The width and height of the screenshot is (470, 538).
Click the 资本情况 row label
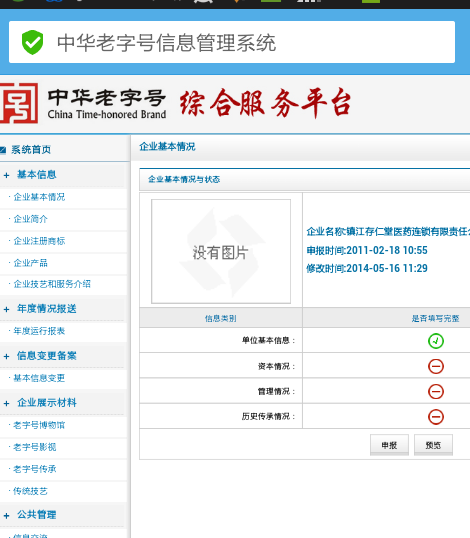(277, 366)
